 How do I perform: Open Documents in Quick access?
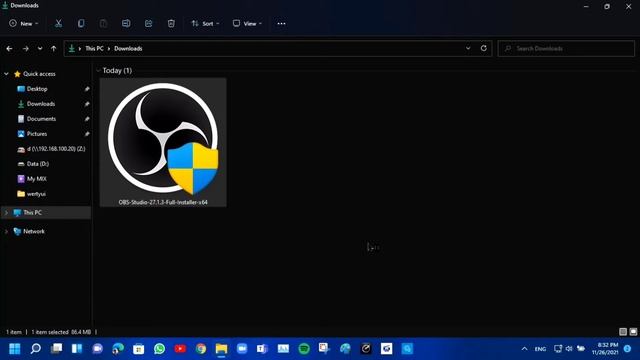(x=41, y=119)
